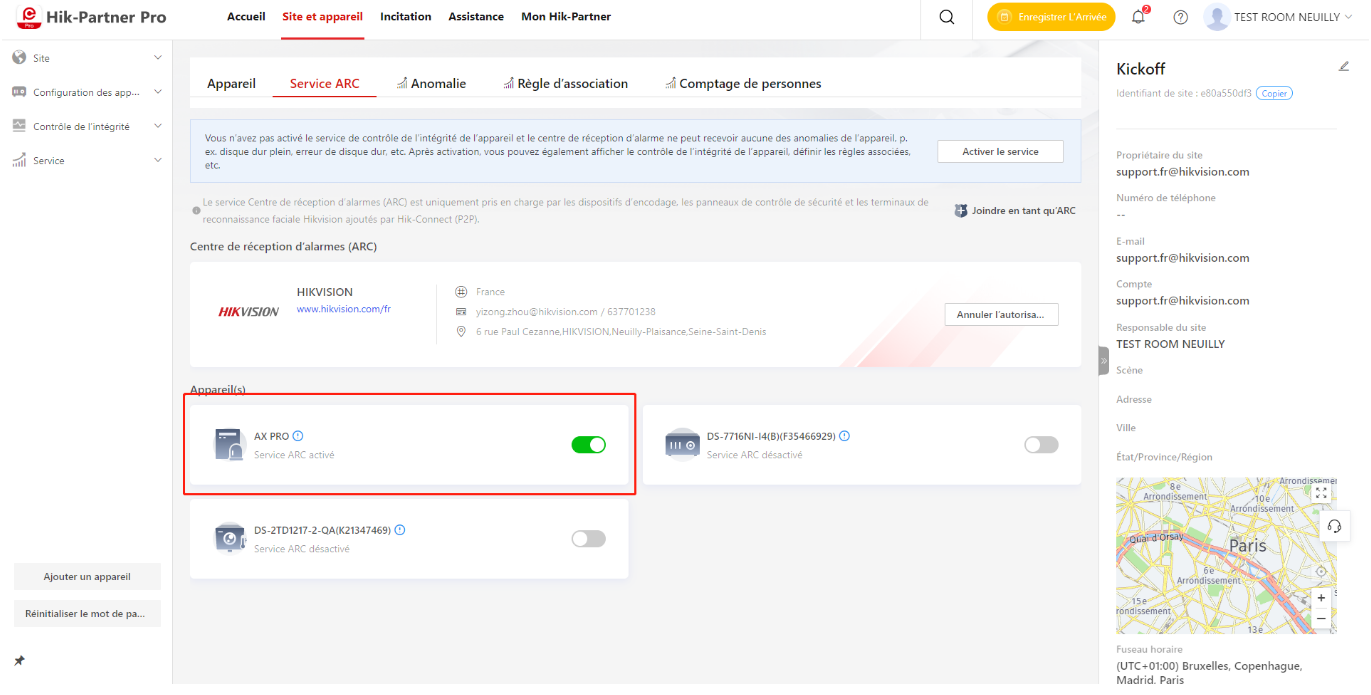This screenshot has height=695, width=1371.
Task: Enable ARC toggle for DS-2TD1217-2-QA
Action: (588, 539)
